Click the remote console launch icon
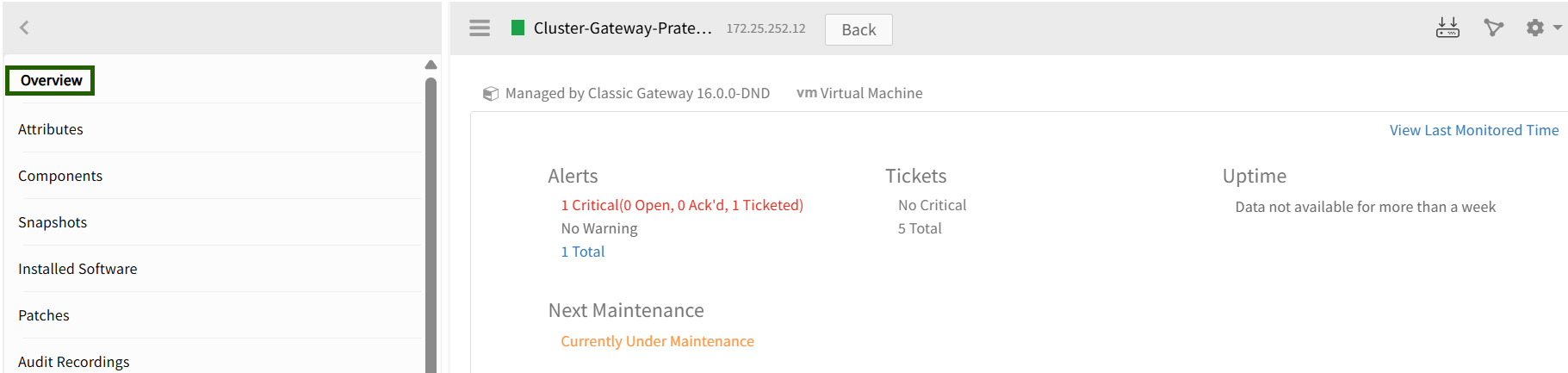 pyautogui.click(x=1447, y=28)
